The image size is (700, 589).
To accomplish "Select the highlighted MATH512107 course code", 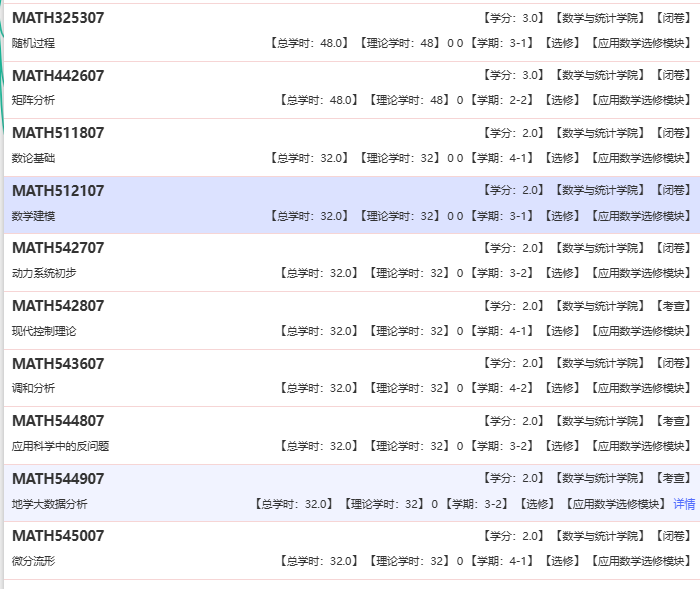I will coord(58,191).
